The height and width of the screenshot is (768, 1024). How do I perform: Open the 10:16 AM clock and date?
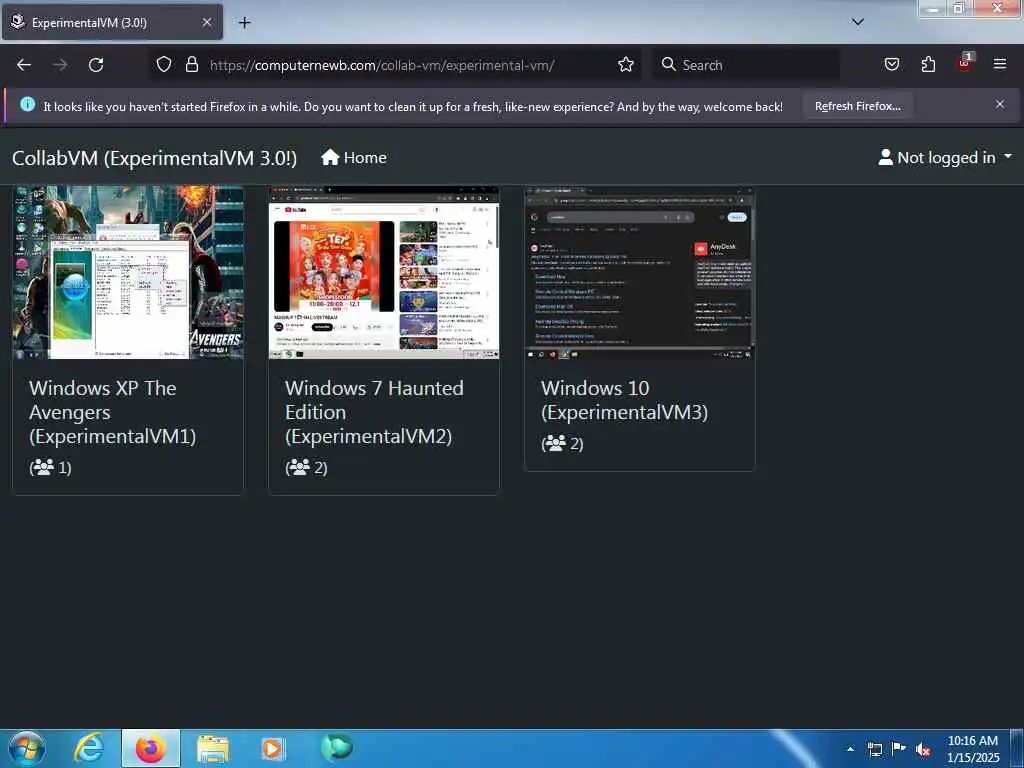[x=973, y=749]
